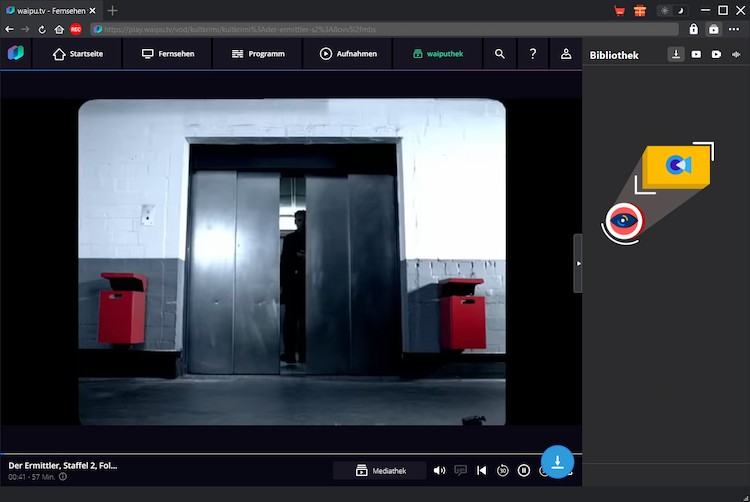Close the waipu.tv - Fernsehen tab
Screen dimensions: 750x502
click(92, 11)
